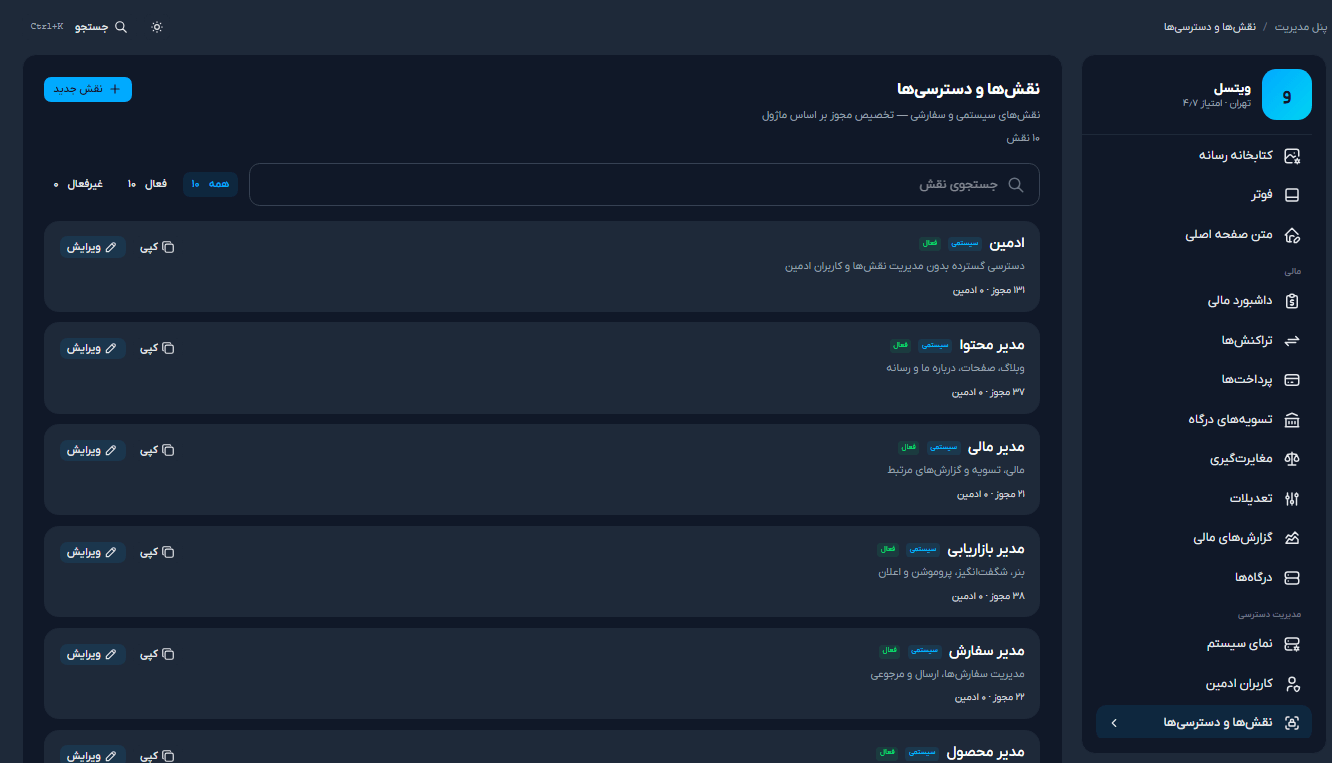Edit the ادمین role
This screenshot has width=1332, height=763.
pyautogui.click(x=92, y=247)
